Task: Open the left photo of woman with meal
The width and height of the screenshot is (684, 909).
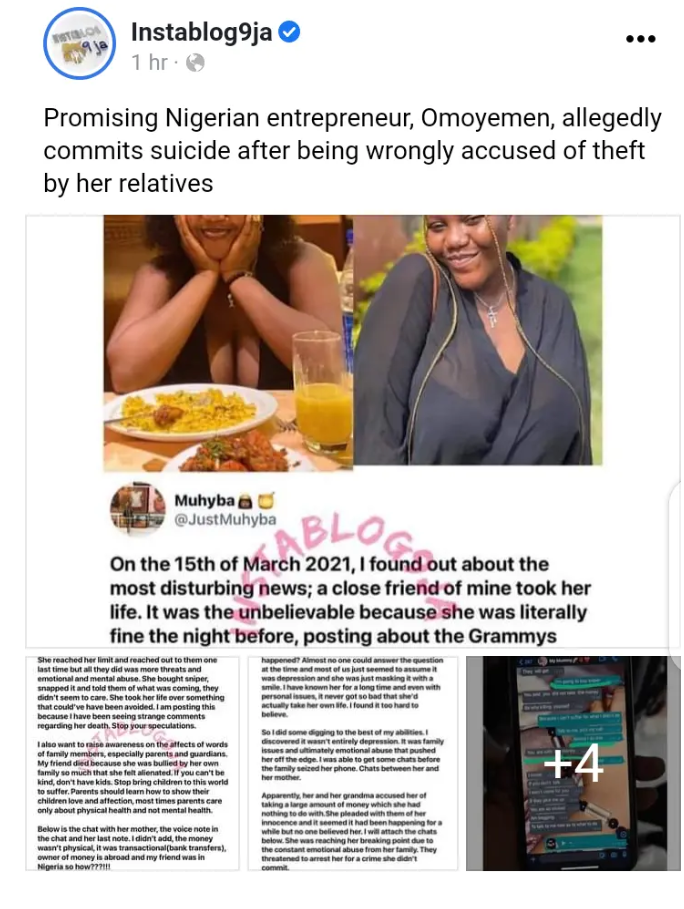Action: click(228, 342)
